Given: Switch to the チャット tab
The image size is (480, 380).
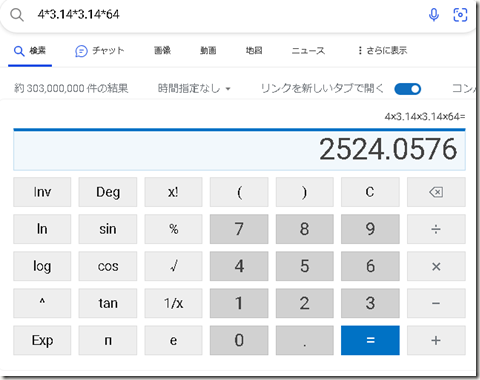Looking at the screenshot, I should [x=100, y=51].
